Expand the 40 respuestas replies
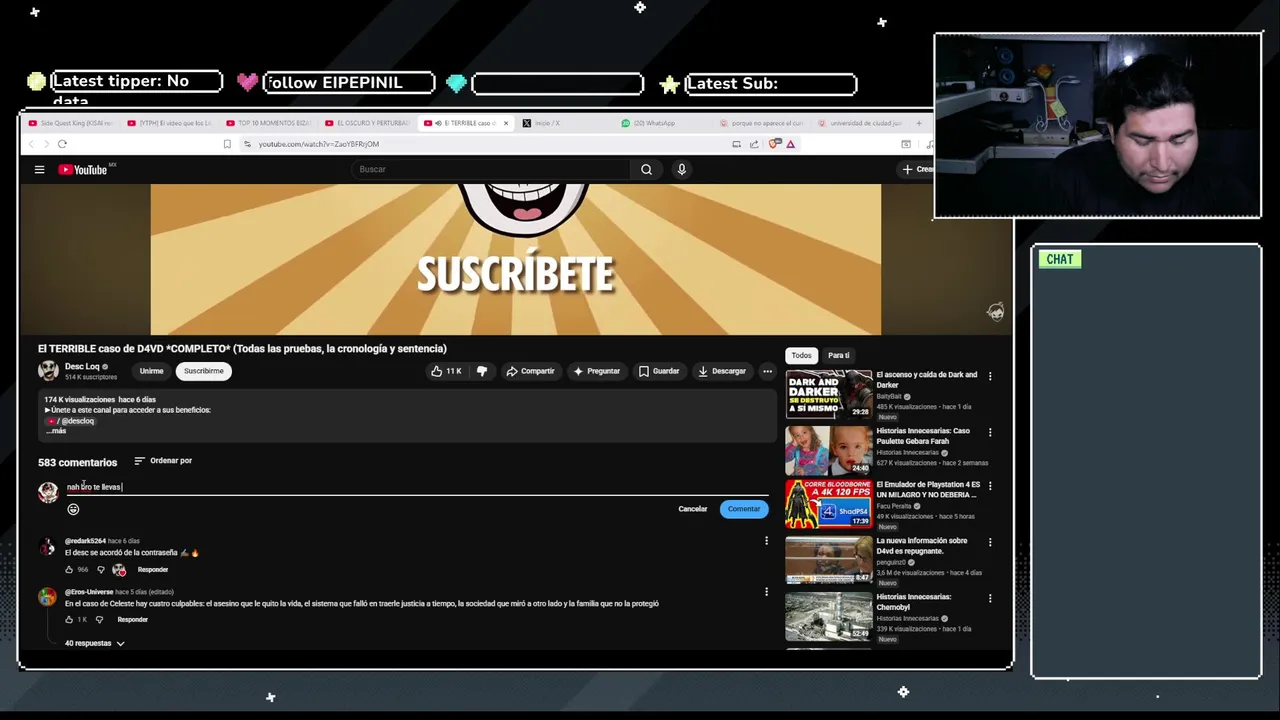The width and height of the screenshot is (1280, 720). pyautogui.click(x=95, y=643)
